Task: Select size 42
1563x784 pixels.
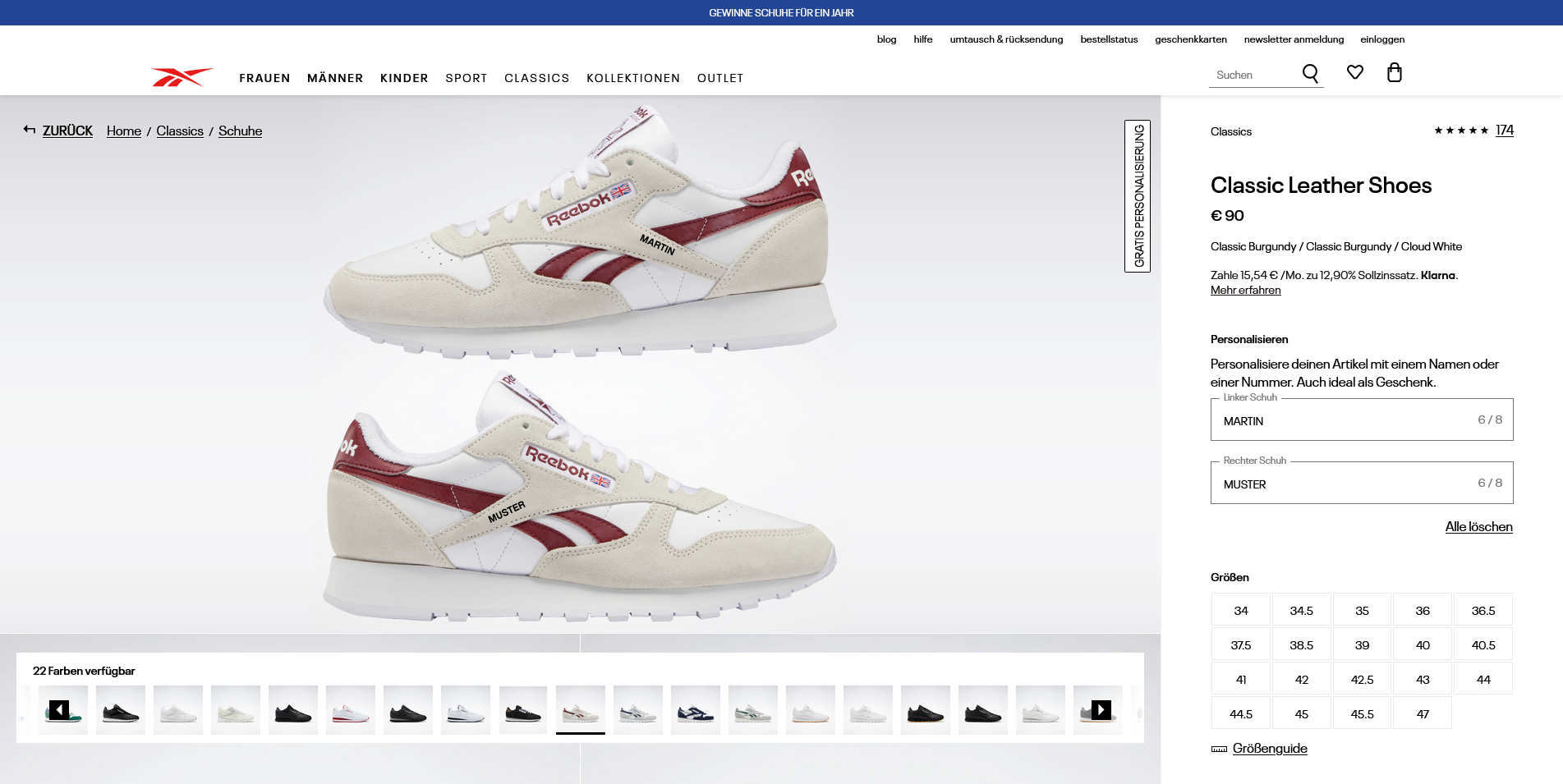Action: (1302, 679)
